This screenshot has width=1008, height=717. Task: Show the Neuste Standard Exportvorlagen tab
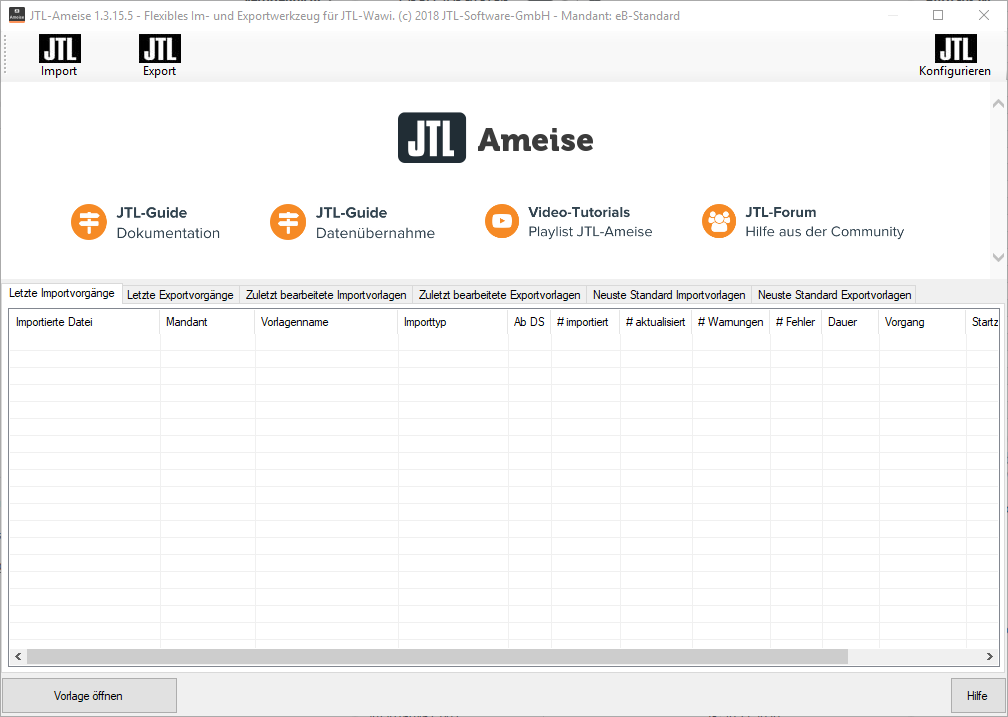834,295
